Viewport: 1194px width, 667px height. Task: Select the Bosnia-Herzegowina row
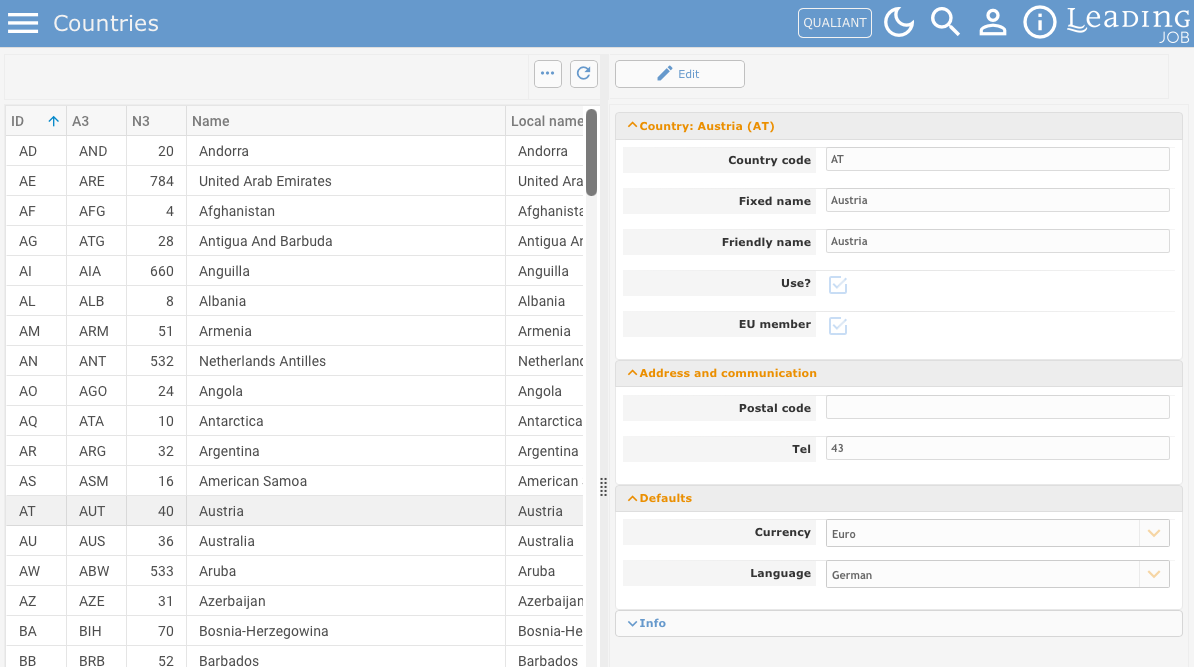(295, 631)
